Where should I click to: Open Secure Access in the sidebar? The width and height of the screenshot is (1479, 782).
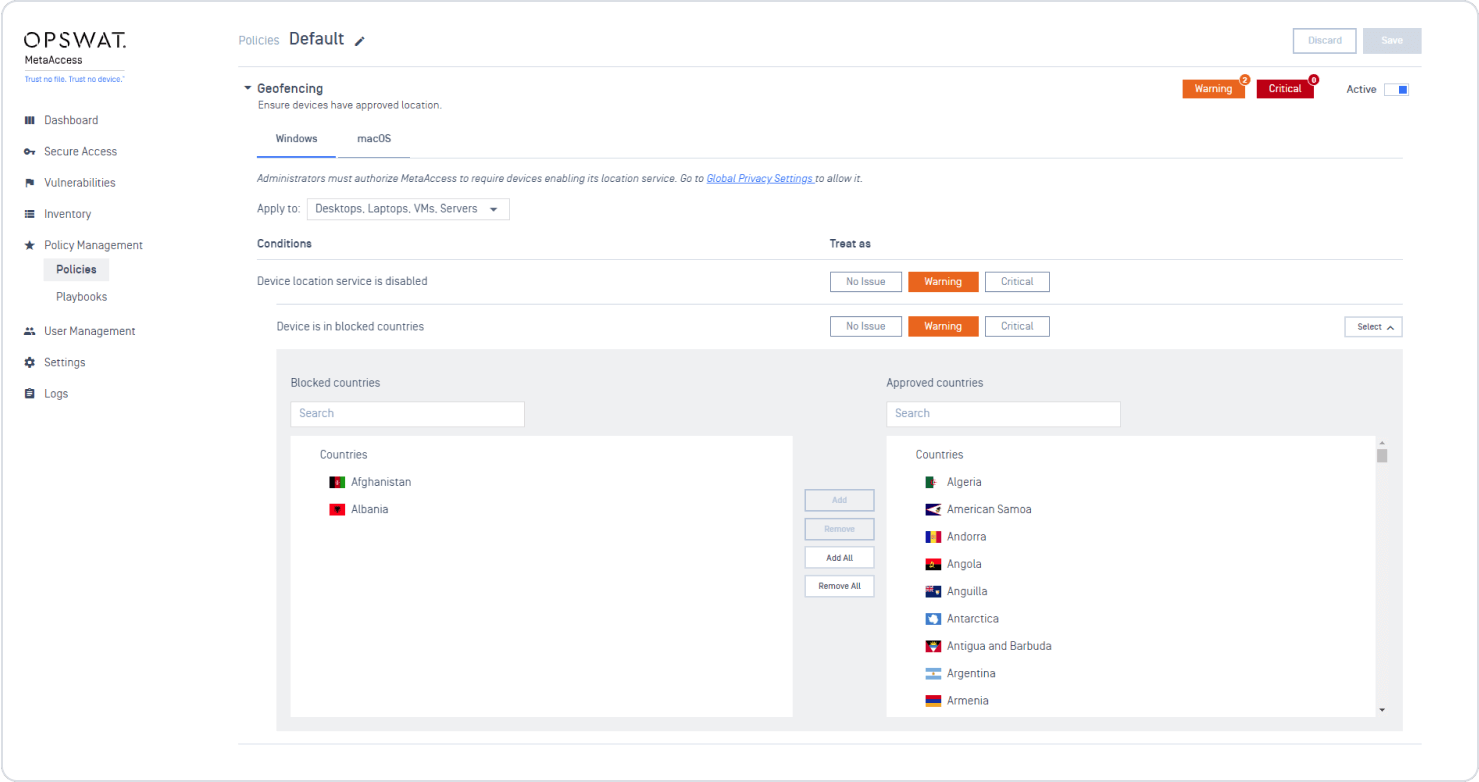(x=80, y=152)
